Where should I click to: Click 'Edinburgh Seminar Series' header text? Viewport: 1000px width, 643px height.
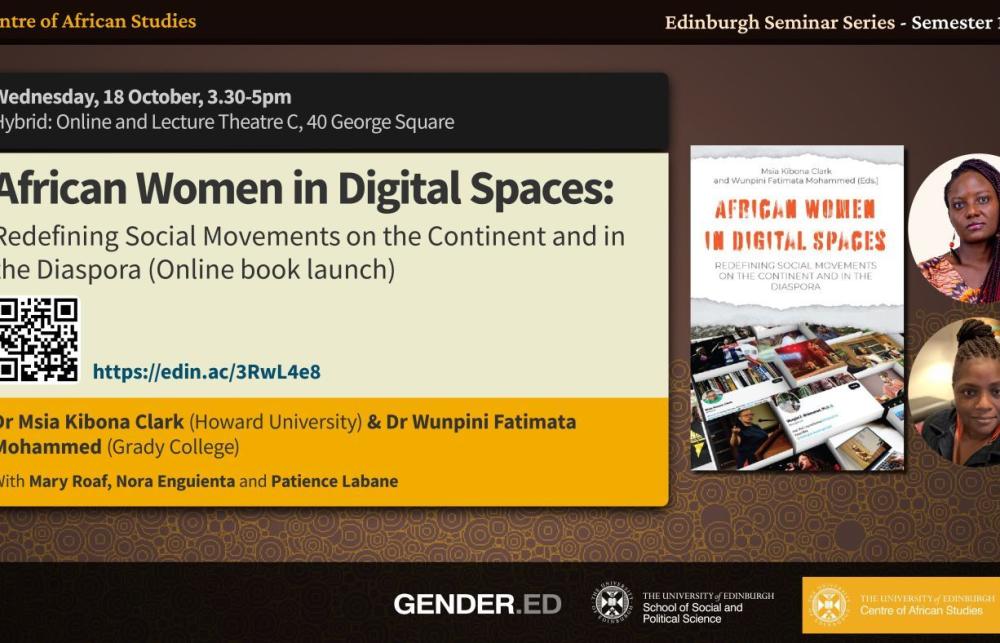click(780, 22)
